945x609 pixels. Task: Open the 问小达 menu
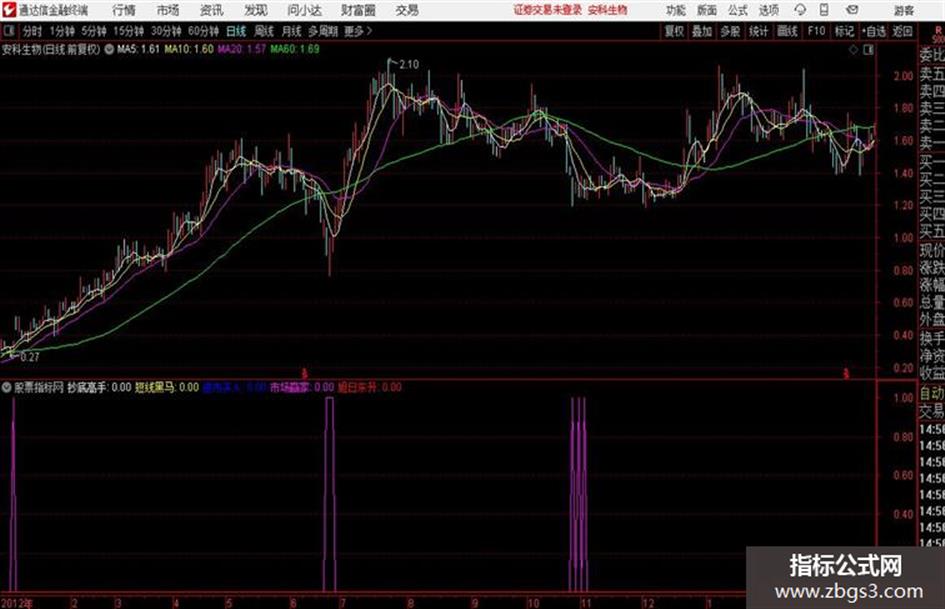coord(304,10)
